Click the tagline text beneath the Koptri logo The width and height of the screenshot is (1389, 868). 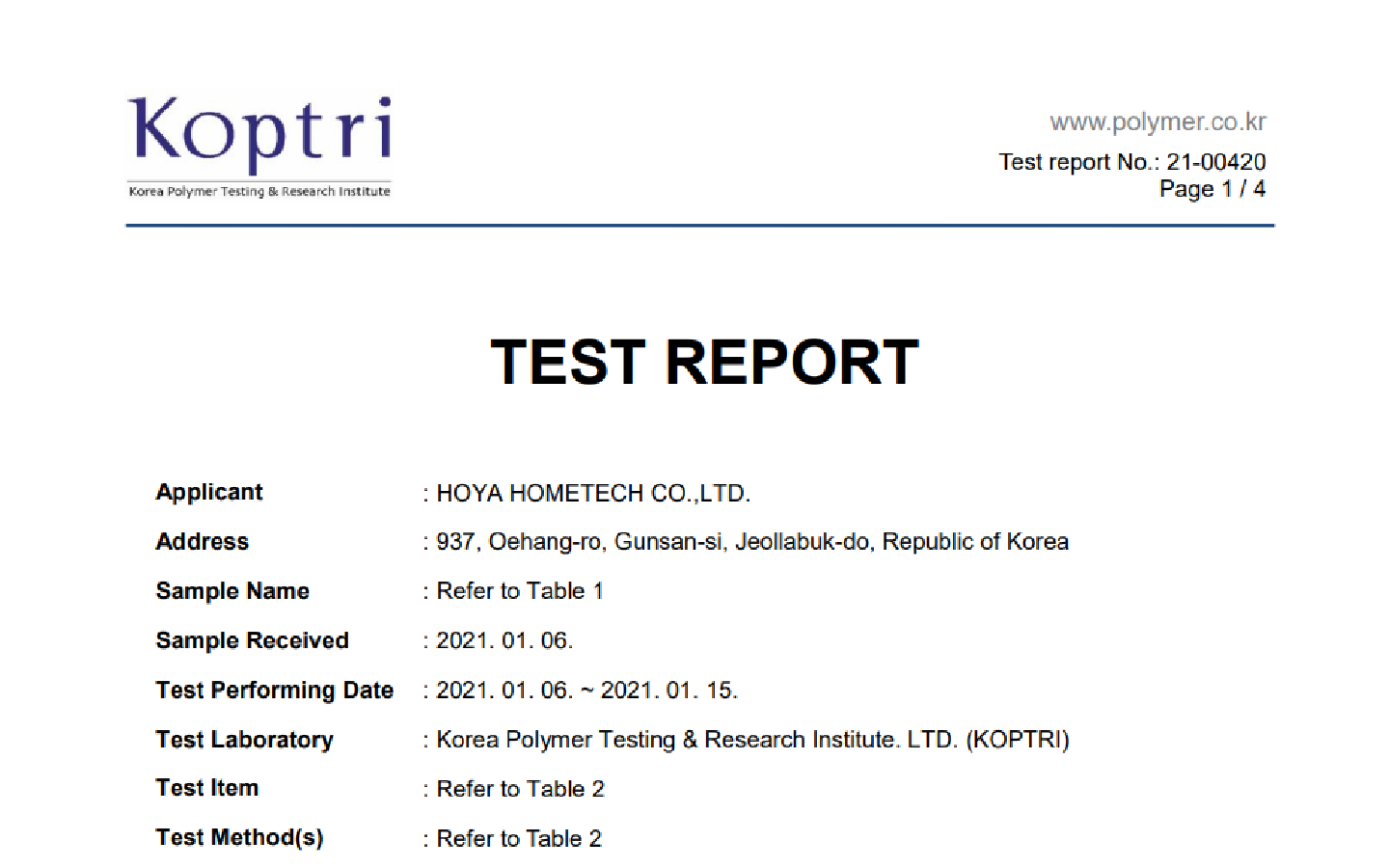click(259, 192)
